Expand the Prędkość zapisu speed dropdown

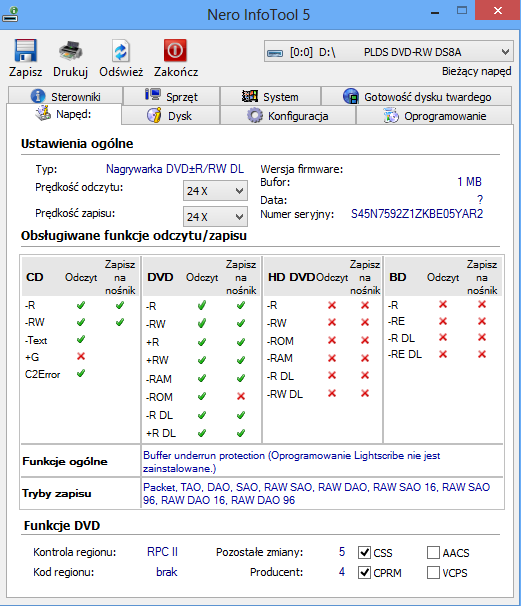tap(215, 217)
